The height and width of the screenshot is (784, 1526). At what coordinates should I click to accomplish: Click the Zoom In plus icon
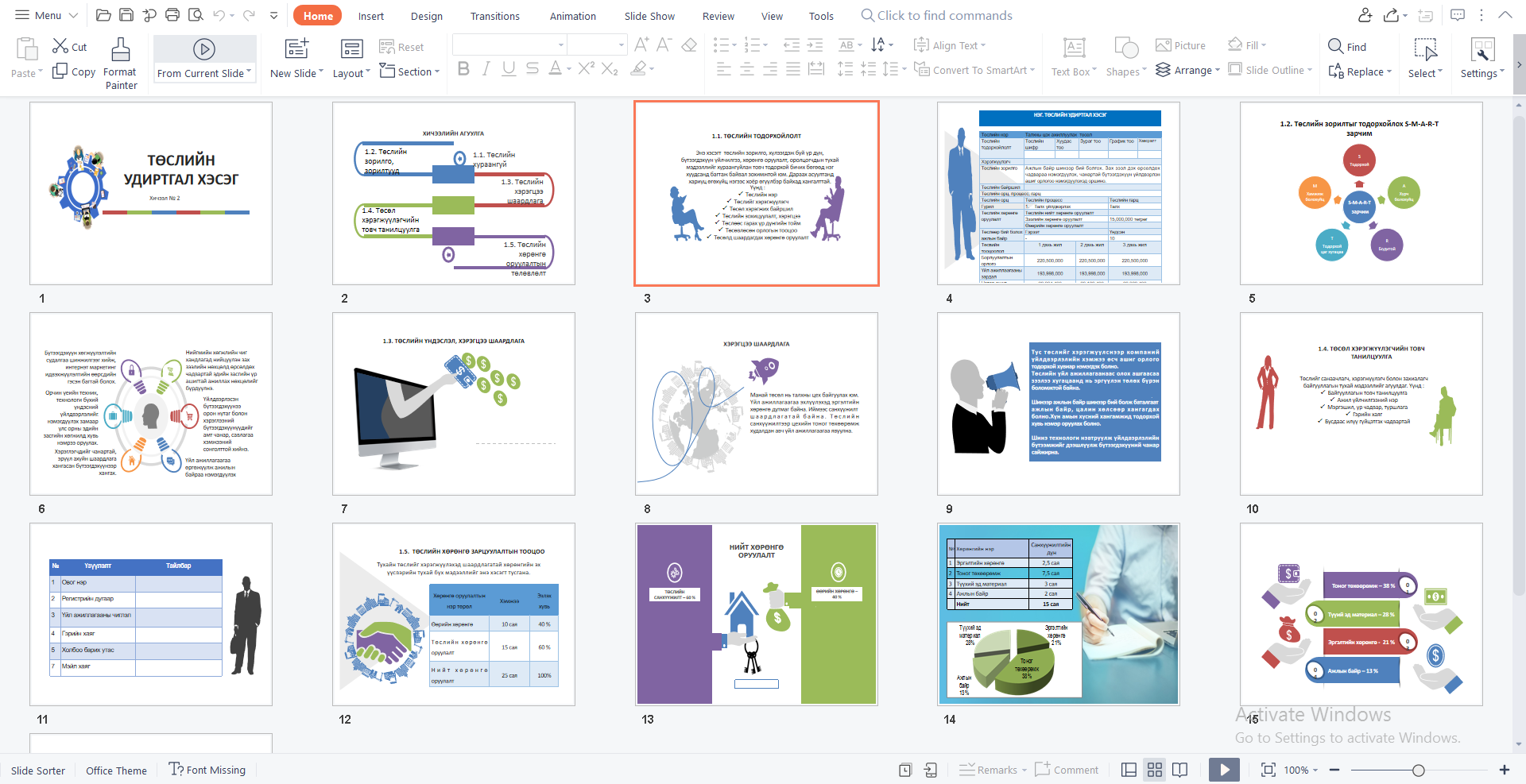pos(1504,770)
